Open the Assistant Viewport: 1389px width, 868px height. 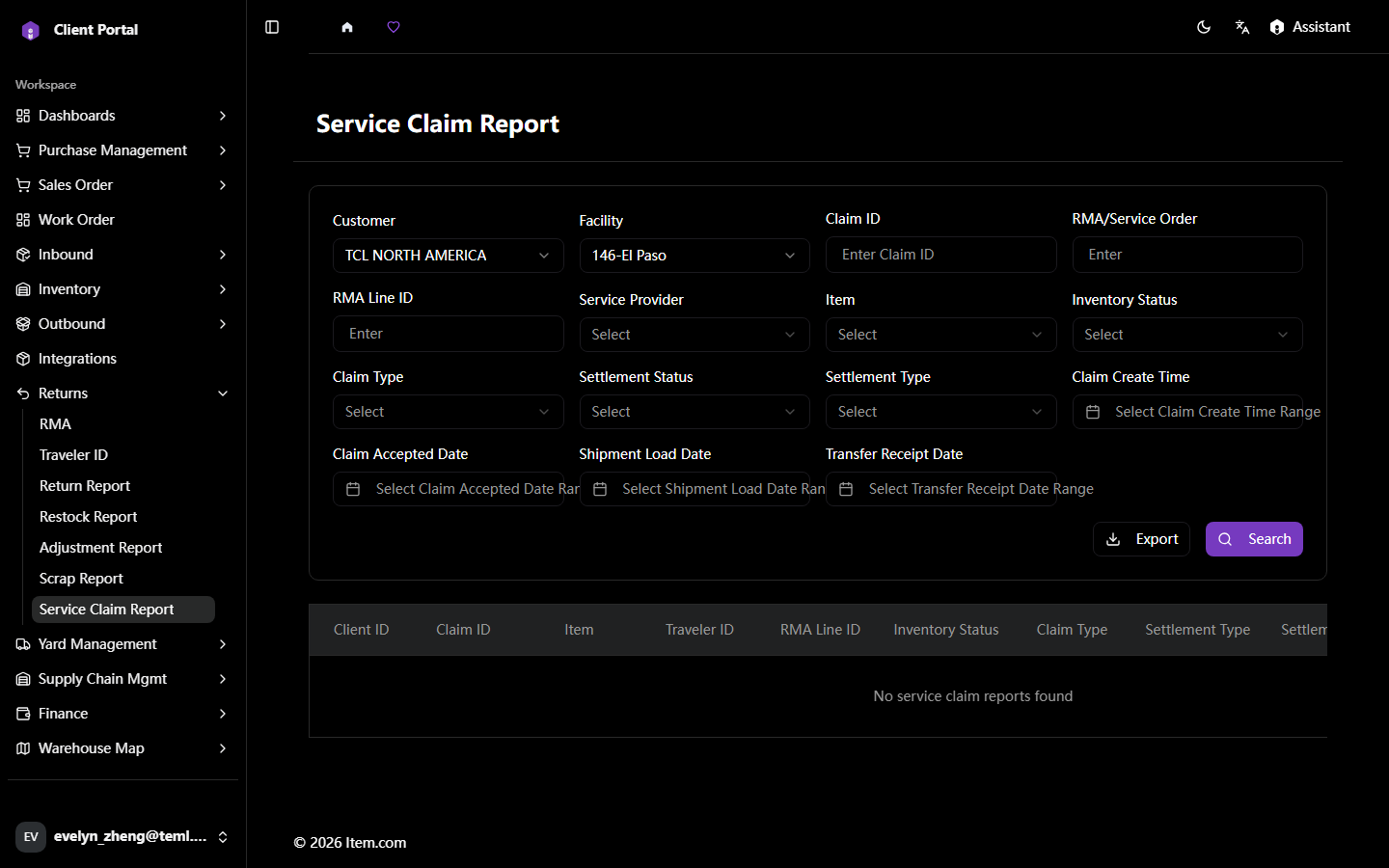(x=1310, y=27)
